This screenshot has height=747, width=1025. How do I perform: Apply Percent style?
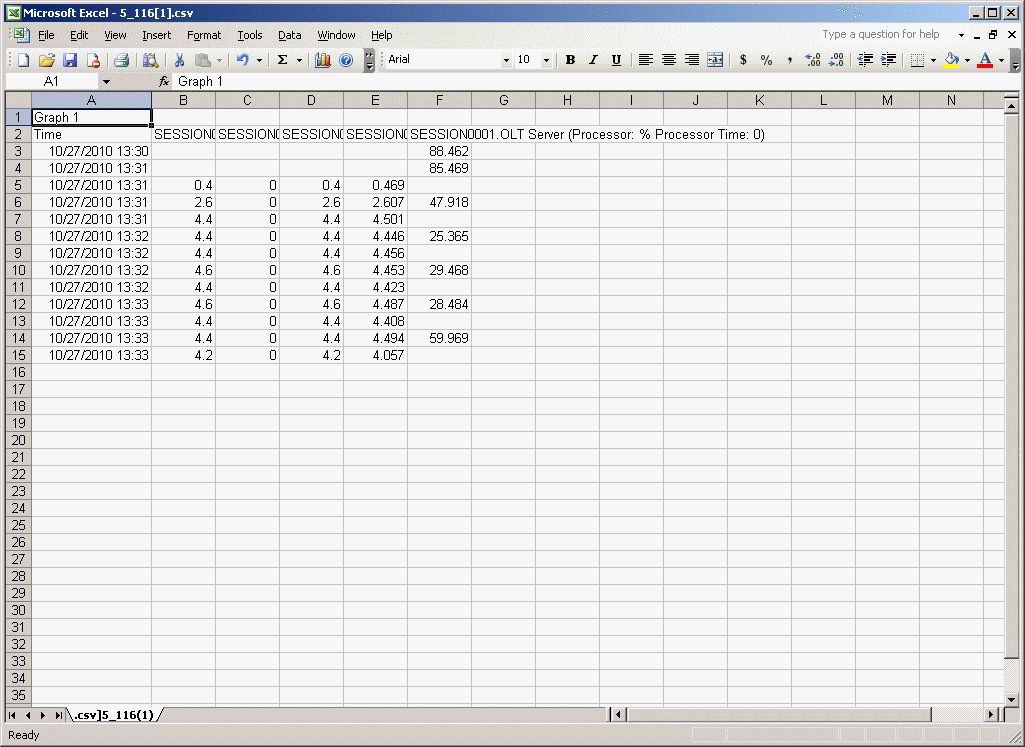tap(766, 60)
